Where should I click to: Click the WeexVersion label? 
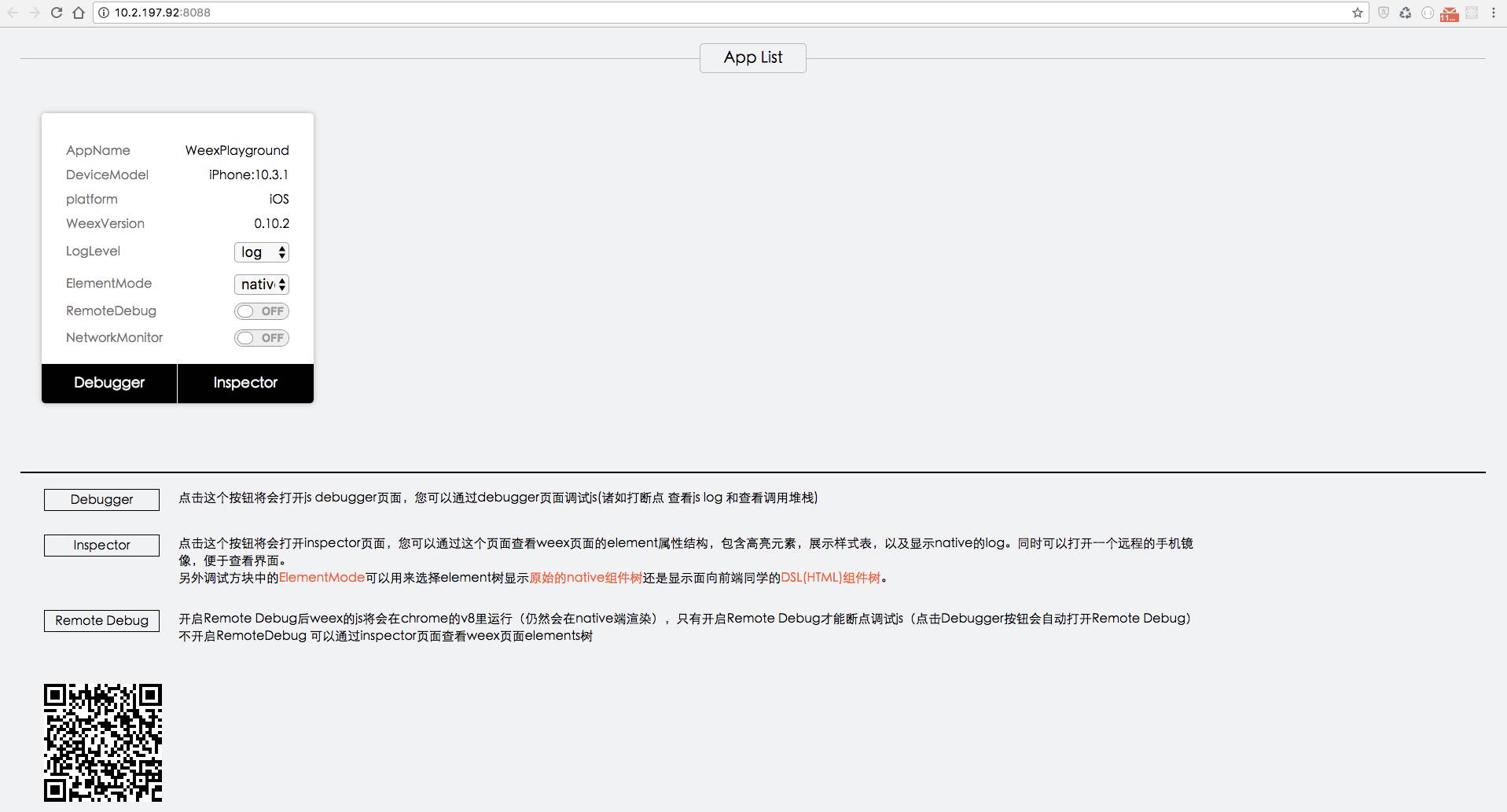click(105, 223)
